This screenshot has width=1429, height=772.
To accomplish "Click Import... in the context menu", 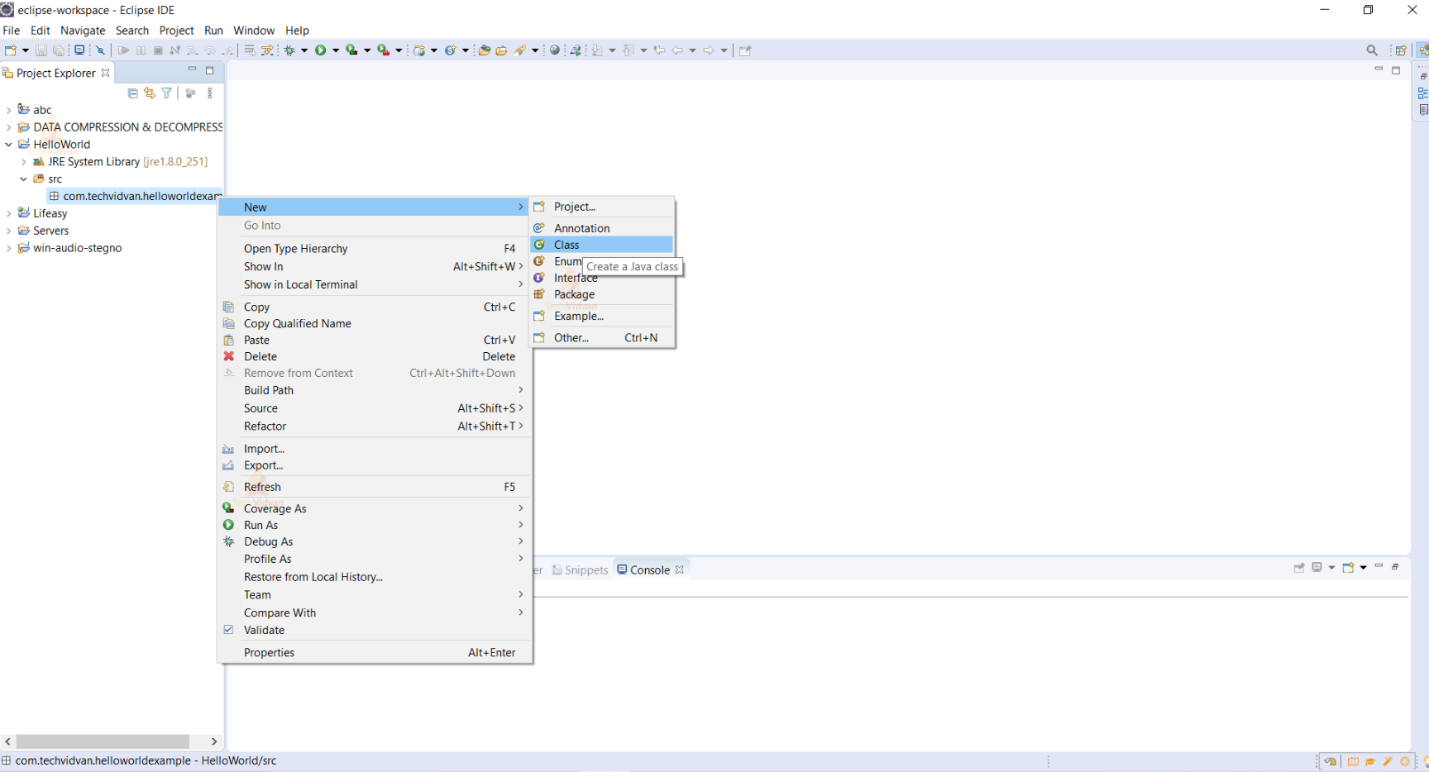I will point(375,449).
